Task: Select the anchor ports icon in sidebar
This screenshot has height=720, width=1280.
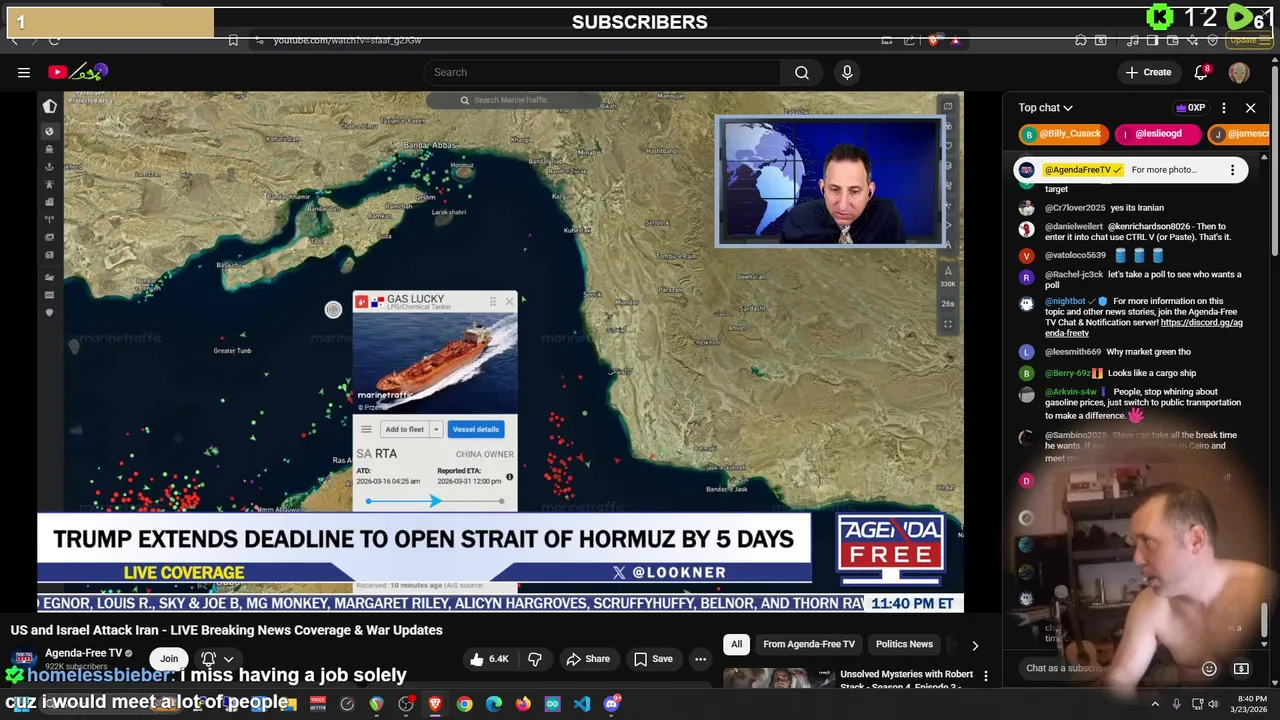Action: click(x=49, y=166)
